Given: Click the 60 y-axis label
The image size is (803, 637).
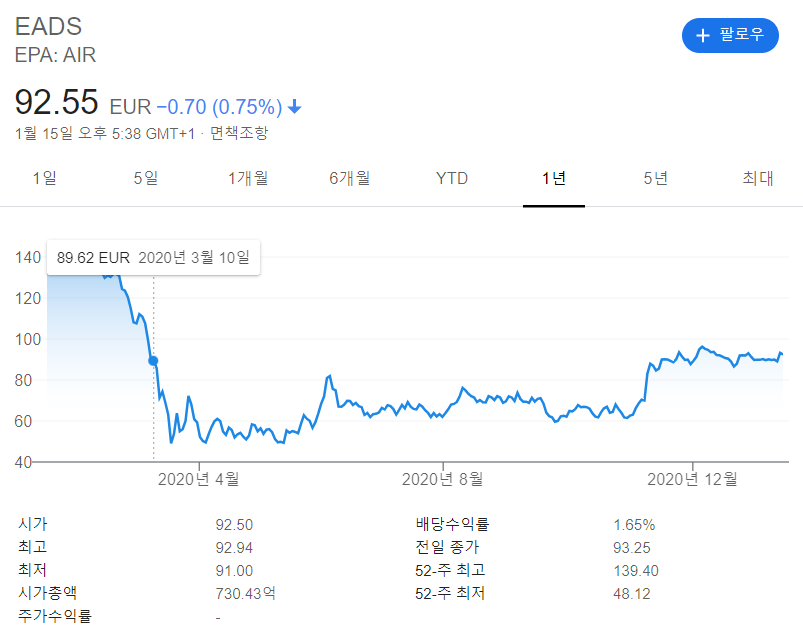Looking at the screenshot, I should tap(23, 421).
